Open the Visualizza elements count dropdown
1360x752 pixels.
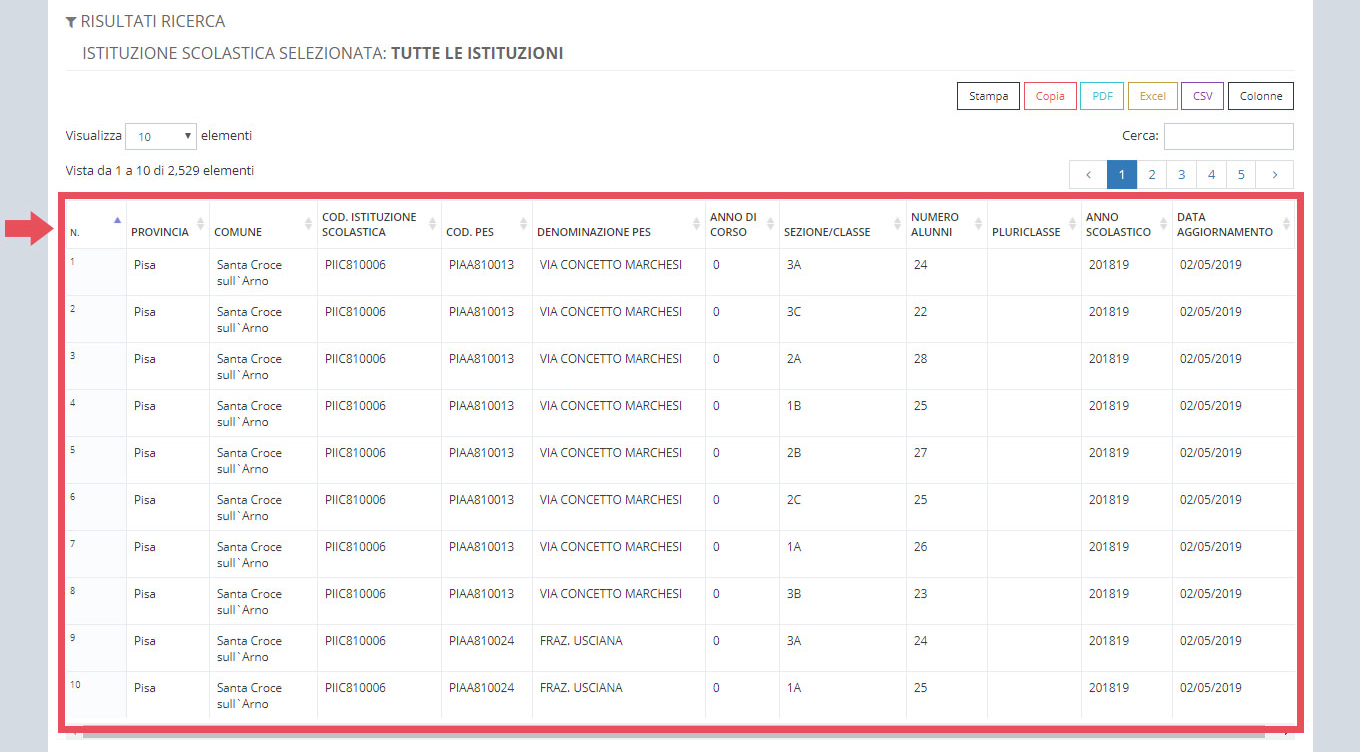pos(161,136)
